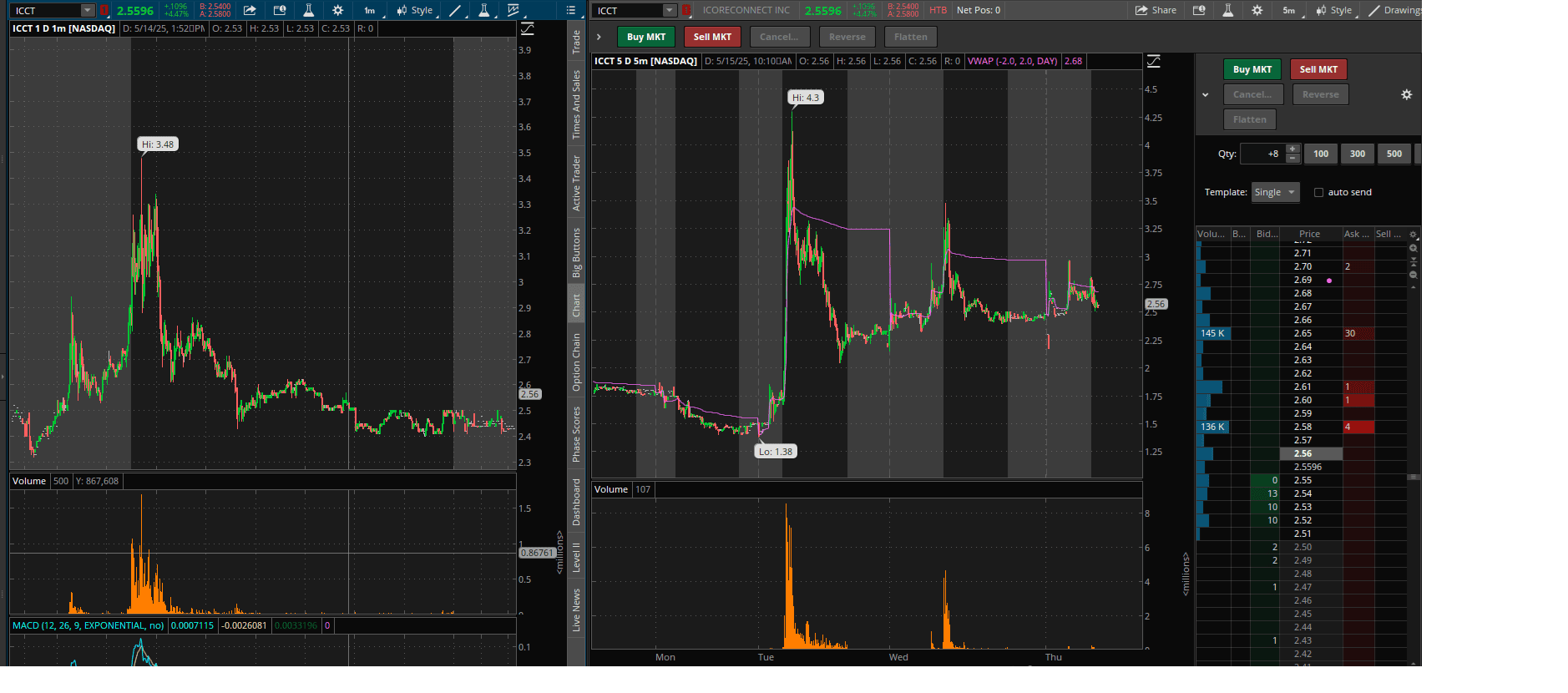Open the Phase Scores sidebar tab

click(576, 434)
